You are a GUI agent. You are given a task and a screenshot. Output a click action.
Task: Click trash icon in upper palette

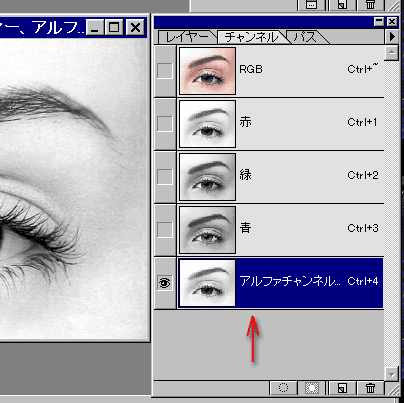(370, 4)
